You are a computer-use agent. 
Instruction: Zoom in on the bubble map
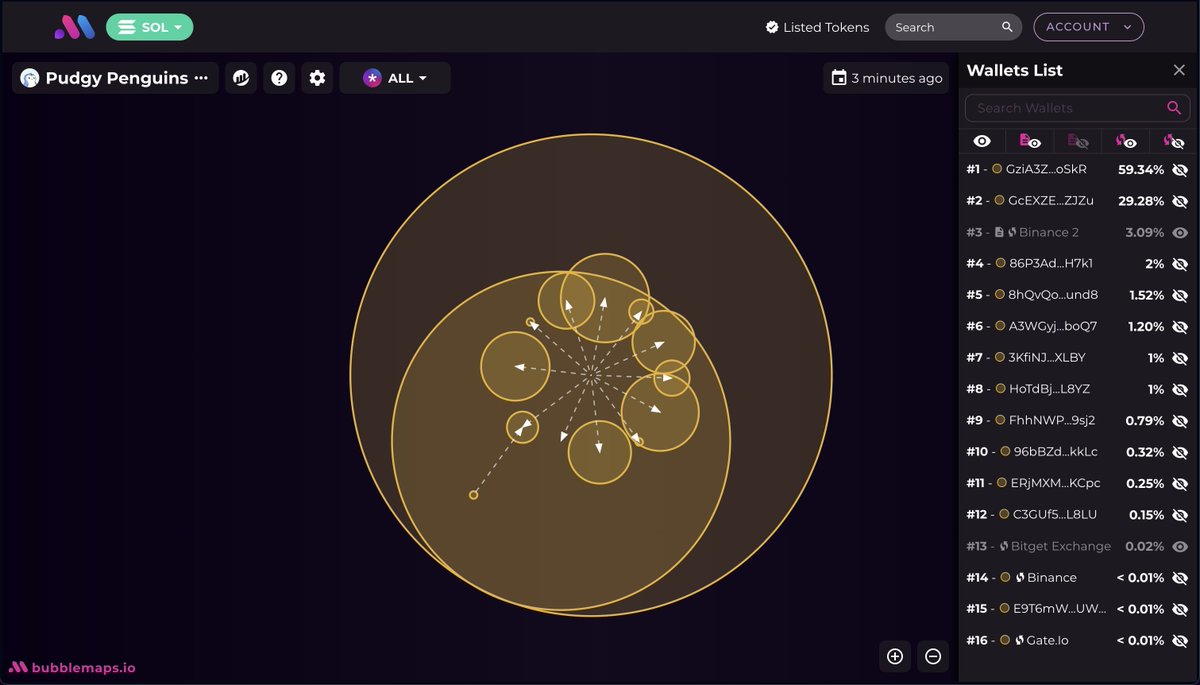(x=895, y=656)
